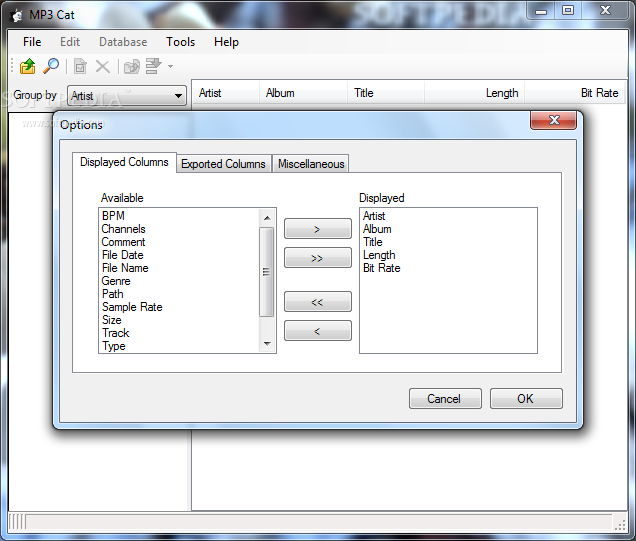Click the open folder toolbar icon
This screenshot has height=541, width=636.
28,66
